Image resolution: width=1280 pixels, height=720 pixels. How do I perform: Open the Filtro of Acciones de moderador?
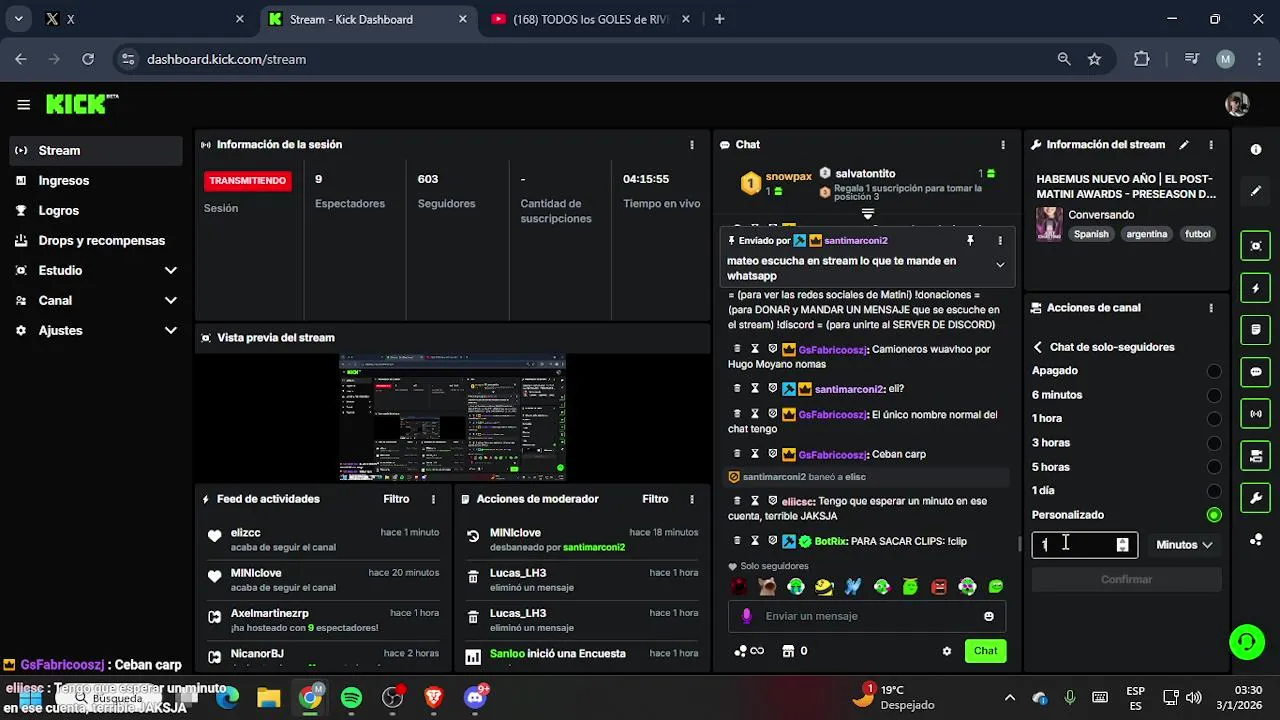(x=655, y=499)
